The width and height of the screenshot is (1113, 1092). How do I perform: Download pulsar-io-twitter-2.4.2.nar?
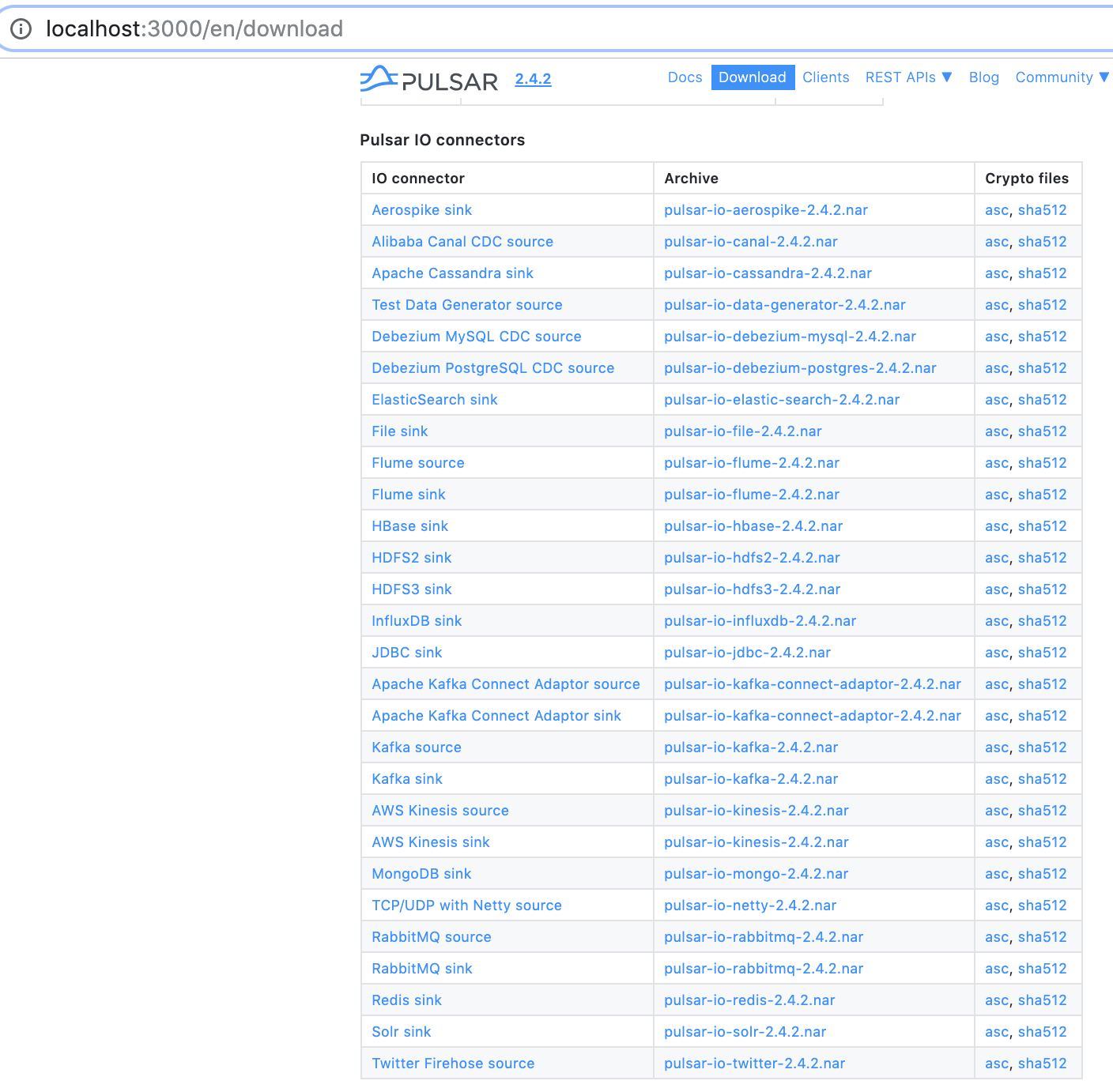755,1064
